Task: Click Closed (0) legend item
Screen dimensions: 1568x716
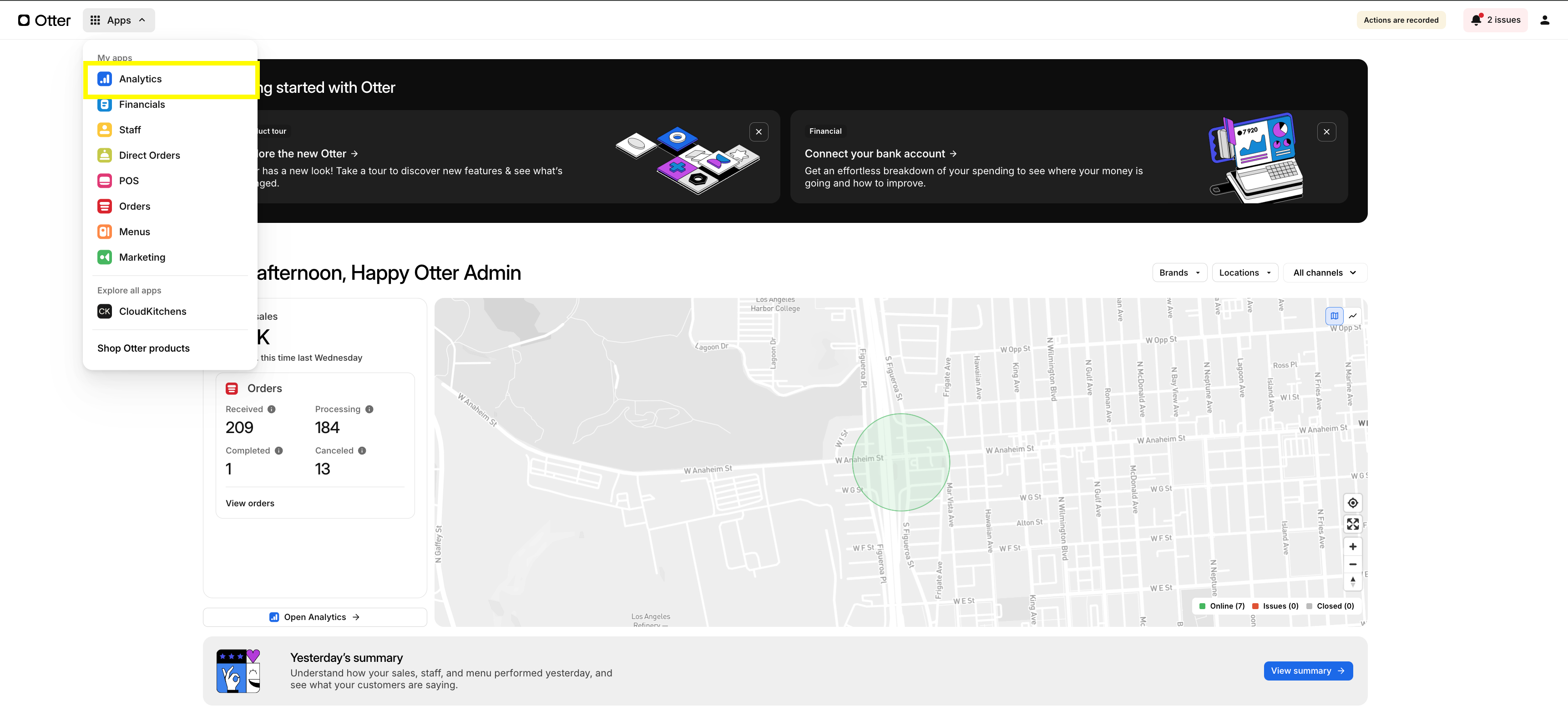Action: click(1330, 606)
